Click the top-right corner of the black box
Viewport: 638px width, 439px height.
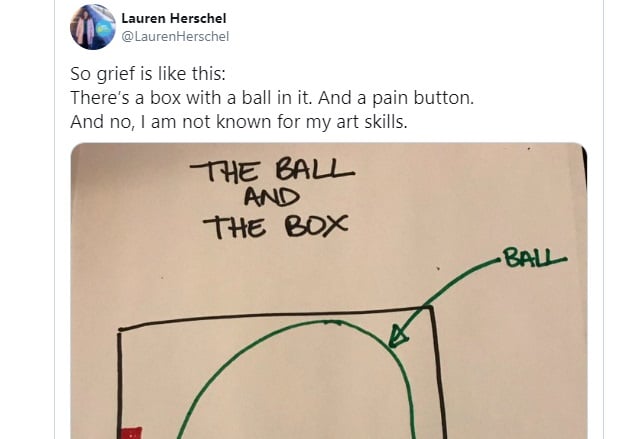coord(431,308)
